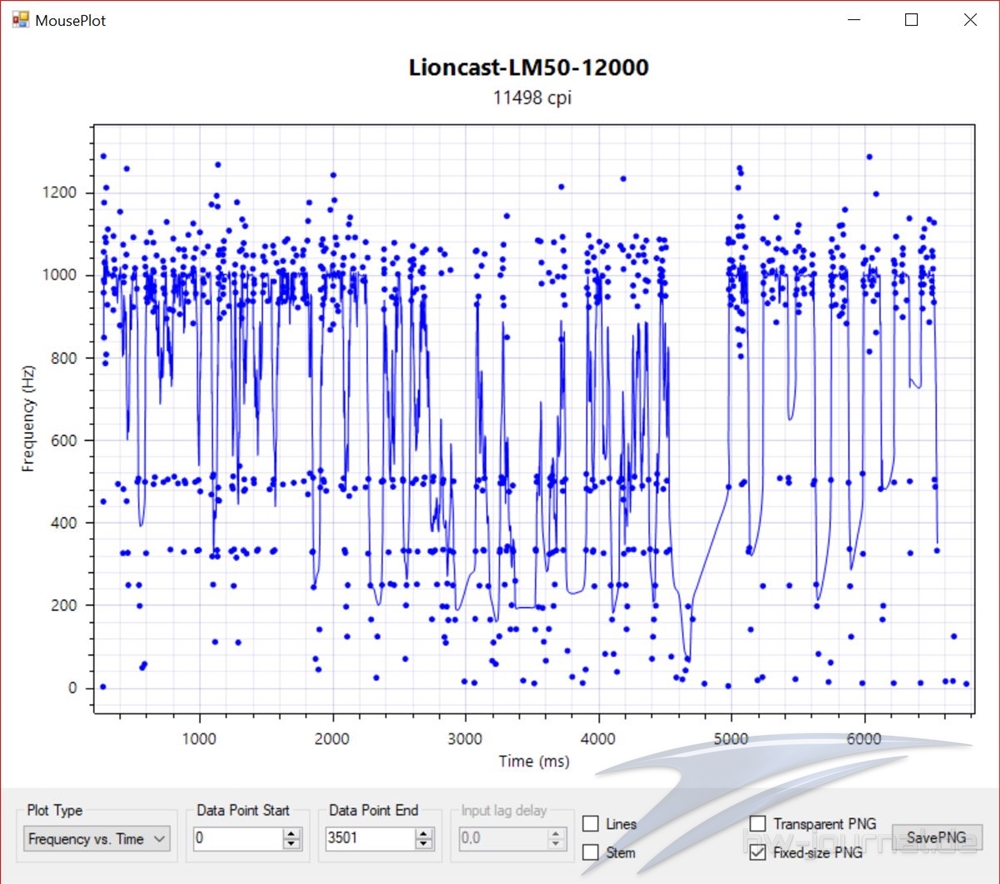Click the 3000 tick label on X axis

[x=465, y=739]
